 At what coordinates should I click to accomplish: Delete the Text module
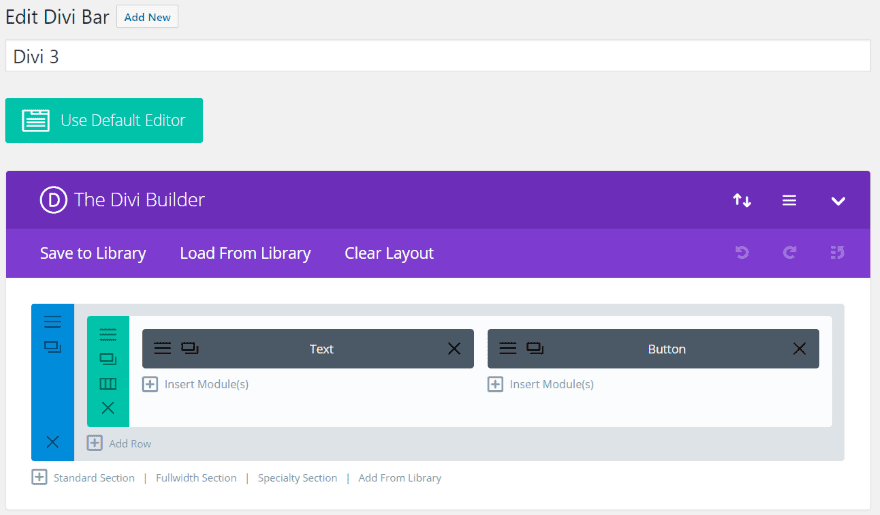click(454, 349)
